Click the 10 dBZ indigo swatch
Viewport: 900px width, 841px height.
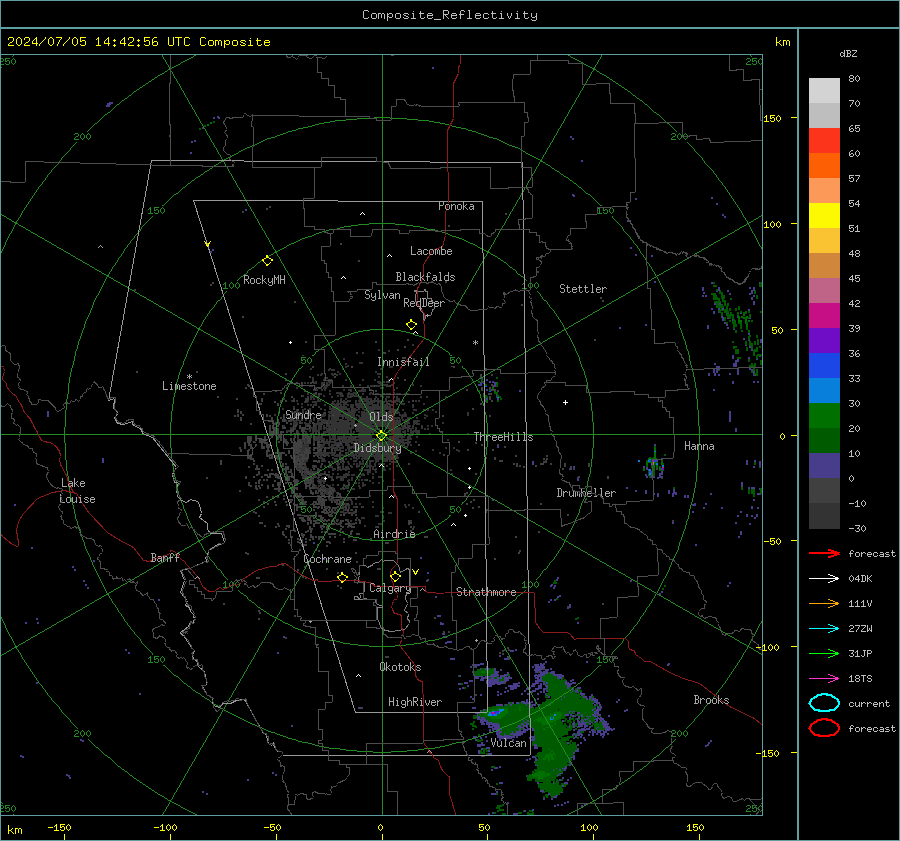tap(824, 466)
